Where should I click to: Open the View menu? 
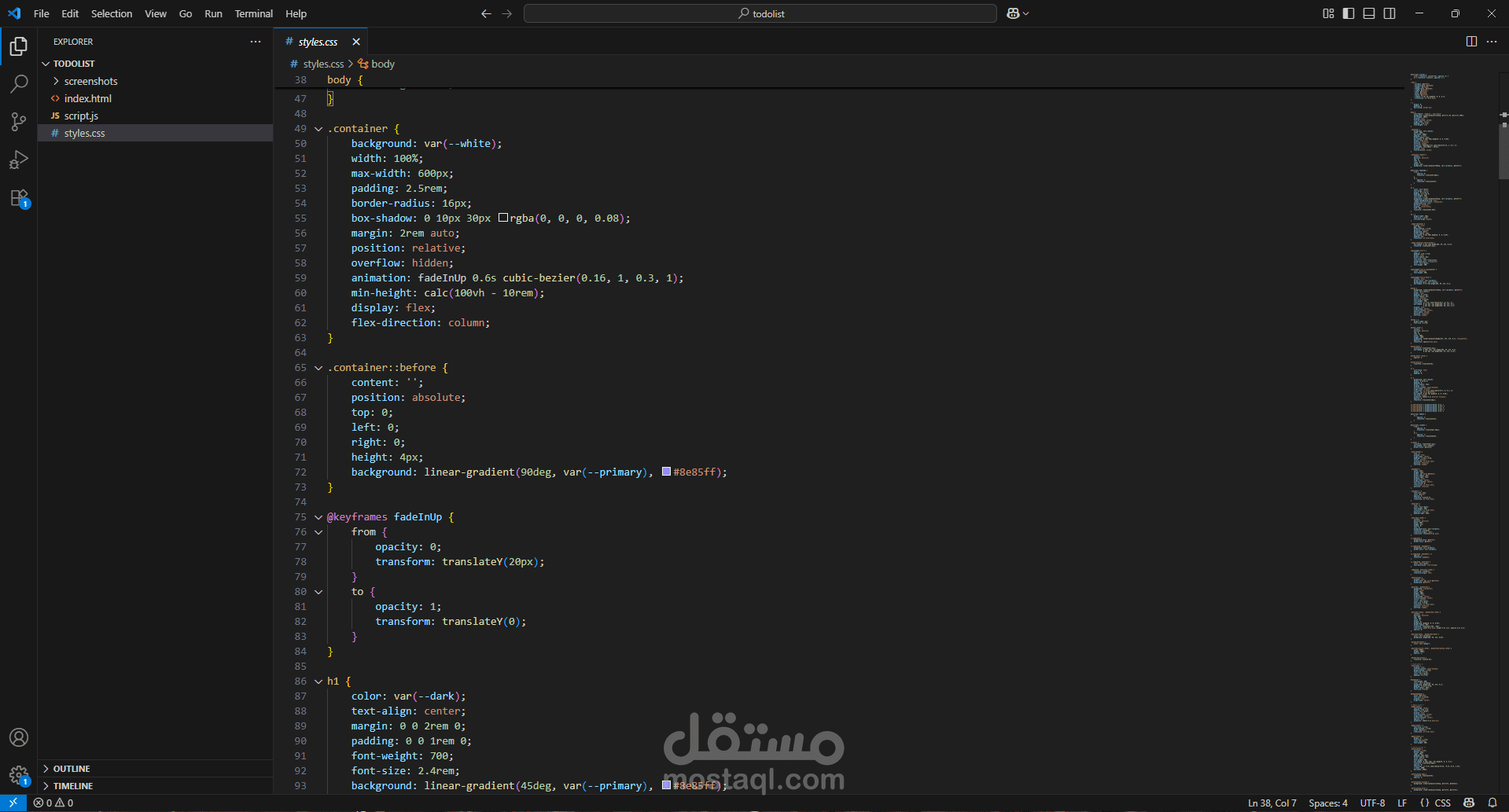156,13
